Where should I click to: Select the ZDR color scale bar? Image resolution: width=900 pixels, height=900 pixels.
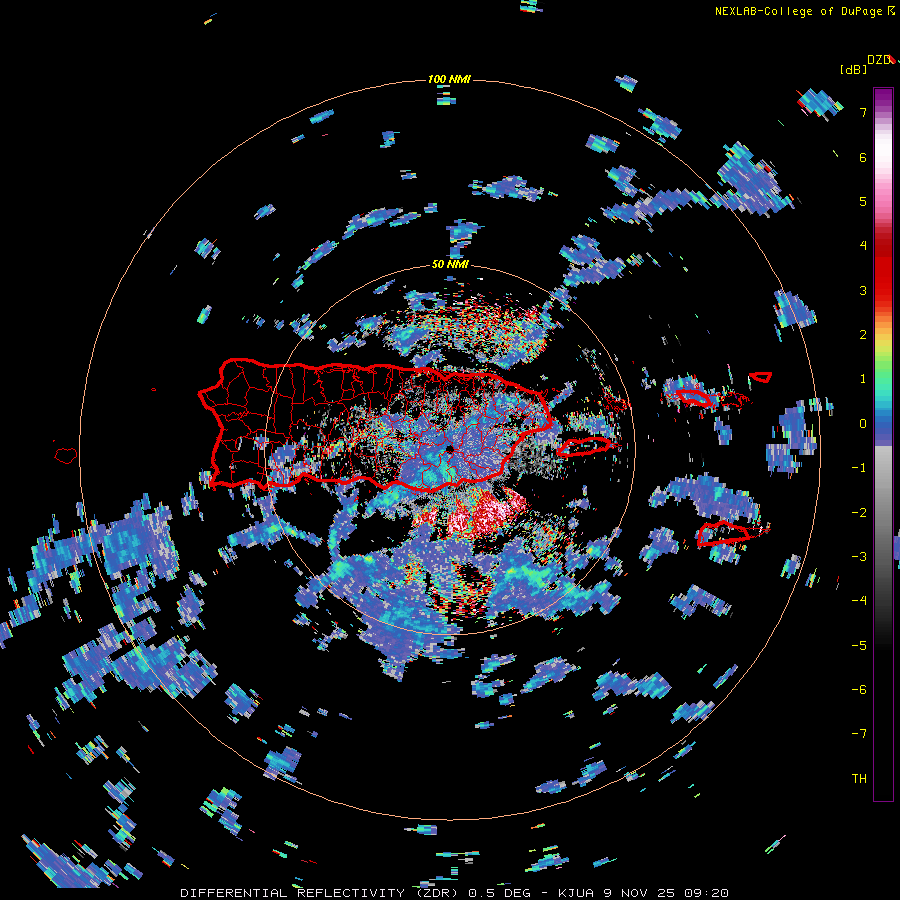point(883,444)
